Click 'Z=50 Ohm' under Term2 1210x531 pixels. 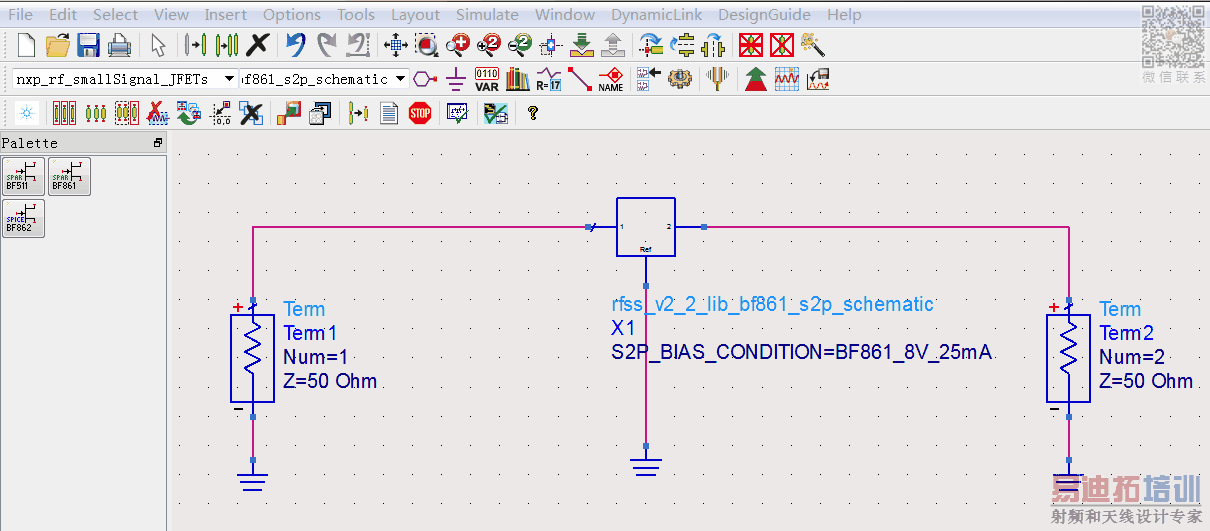click(x=1147, y=381)
